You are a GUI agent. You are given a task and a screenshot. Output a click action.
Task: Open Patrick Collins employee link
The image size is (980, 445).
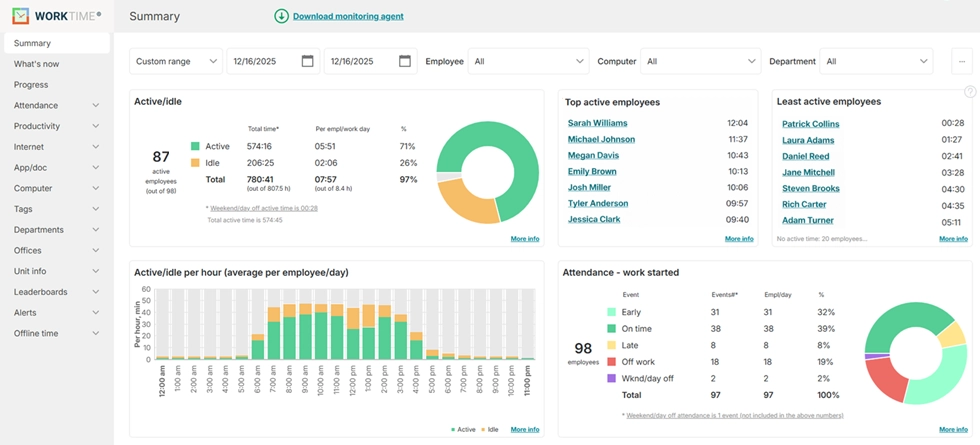pyautogui.click(x=810, y=124)
